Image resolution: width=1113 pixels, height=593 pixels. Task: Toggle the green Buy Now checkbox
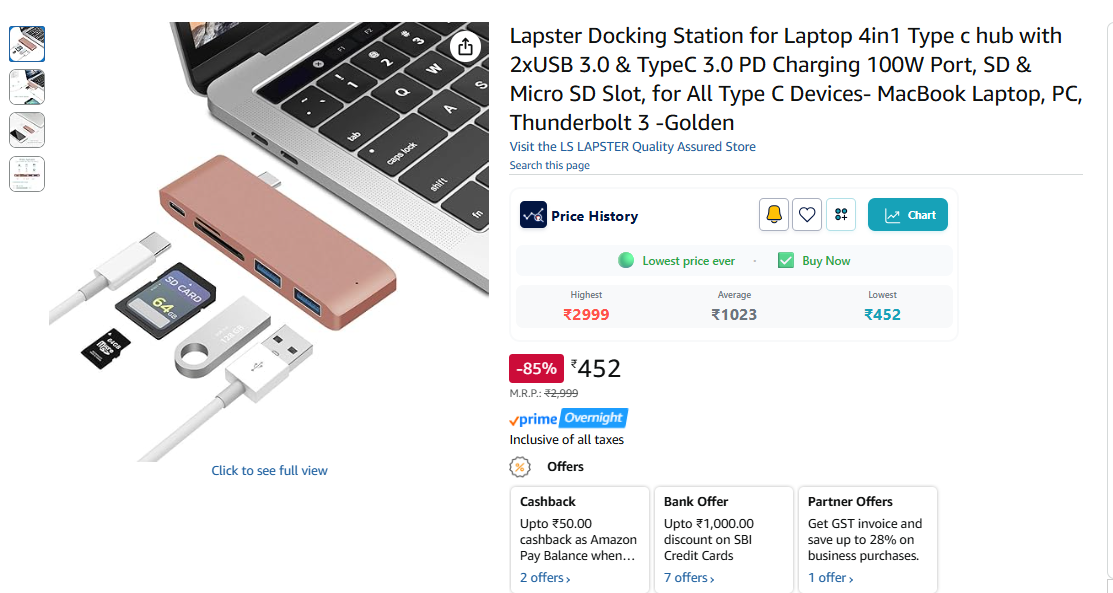tap(786, 261)
